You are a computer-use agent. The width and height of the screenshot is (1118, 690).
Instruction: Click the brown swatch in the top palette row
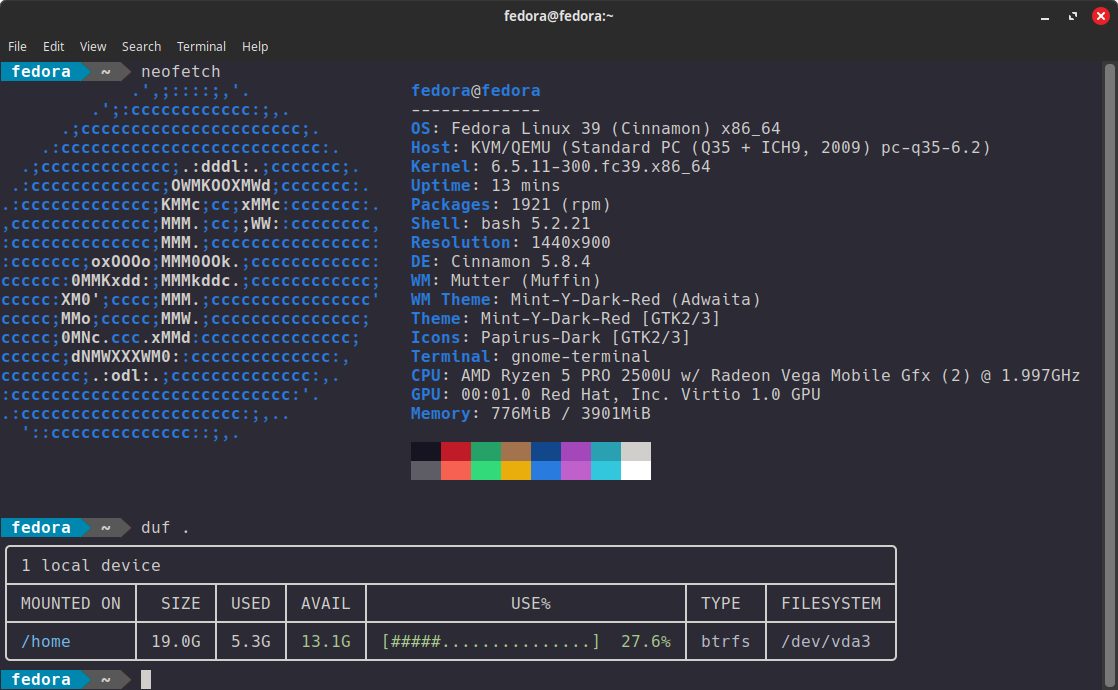pyautogui.click(x=516, y=451)
